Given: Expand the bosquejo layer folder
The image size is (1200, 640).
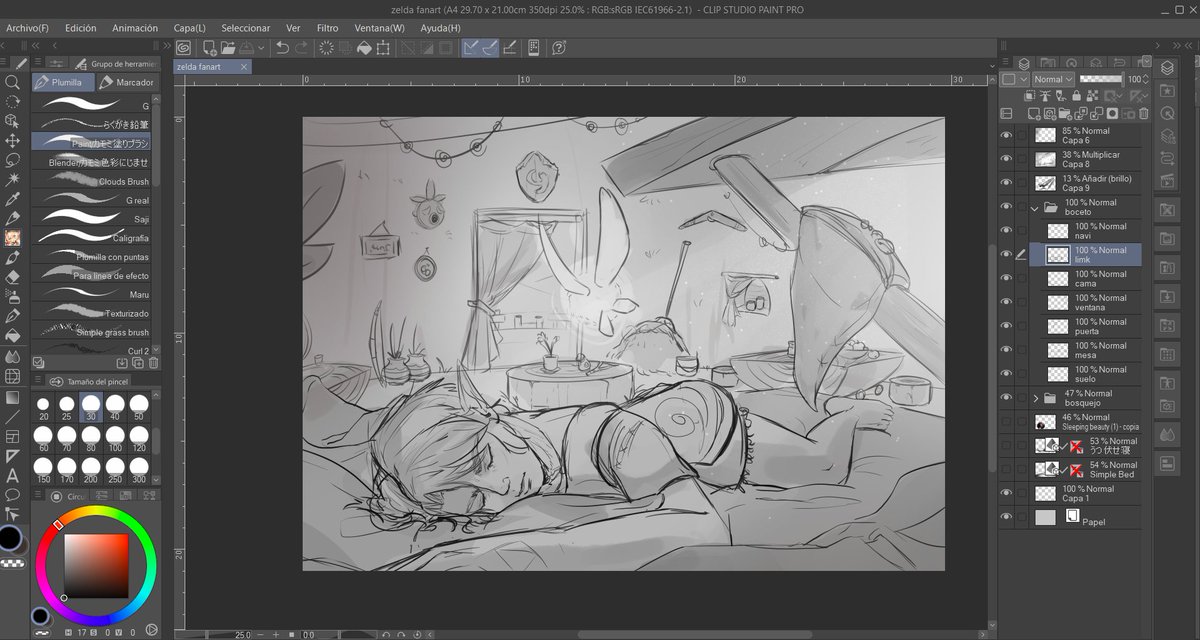Looking at the screenshot, I should click(x=1035, y=398).
